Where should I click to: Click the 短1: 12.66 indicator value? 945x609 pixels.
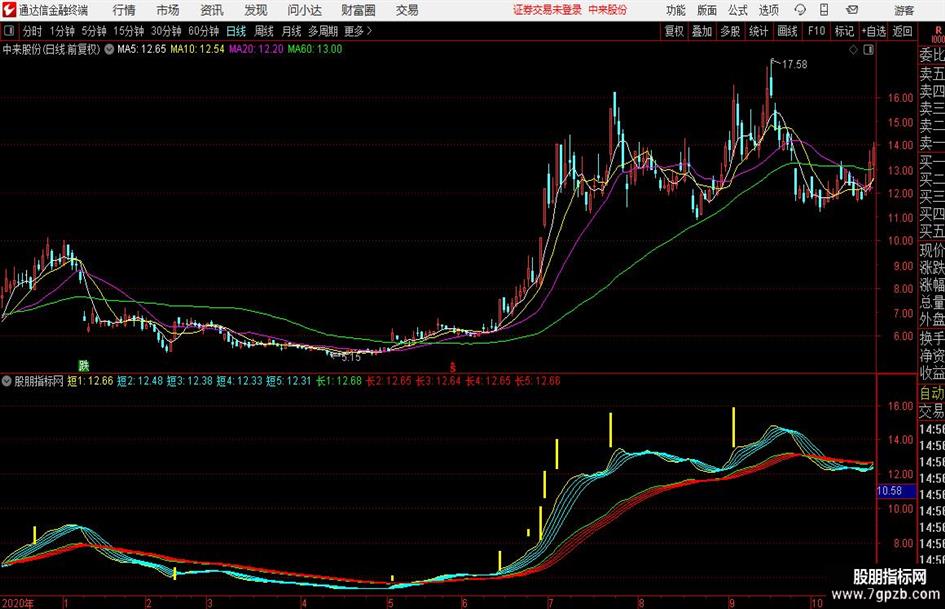(x=90, y=381)
